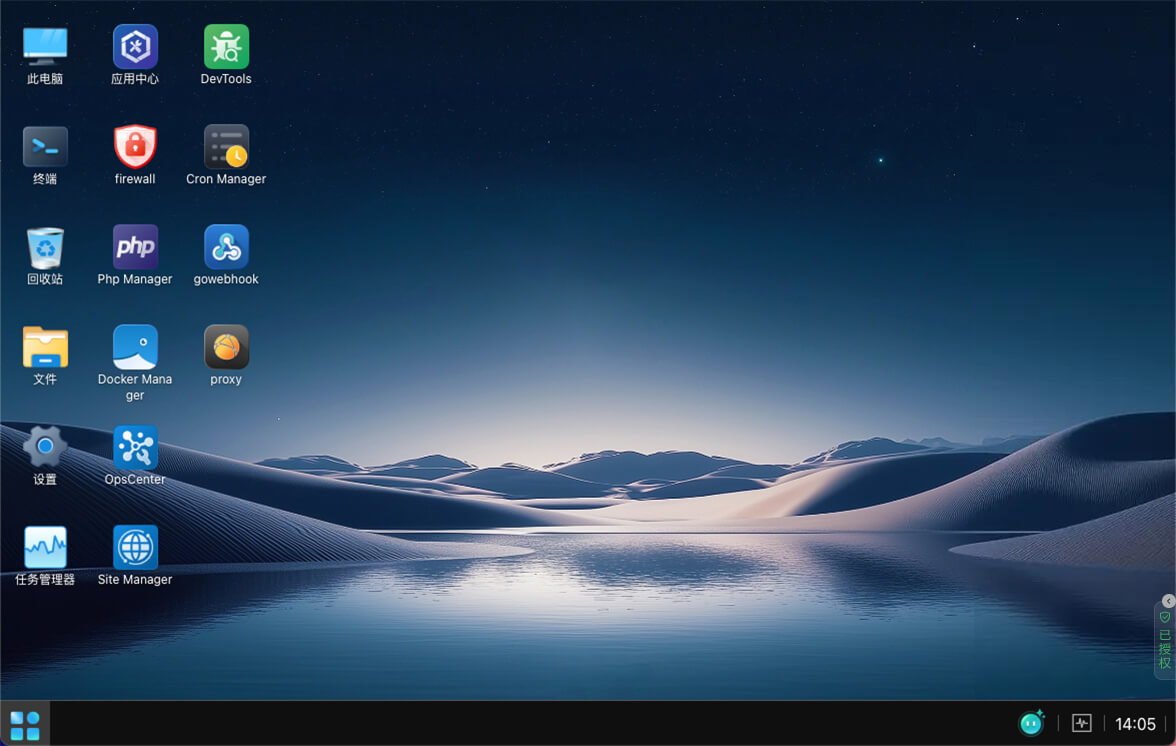Open the 终端 terminal icon

coord(45,147)
